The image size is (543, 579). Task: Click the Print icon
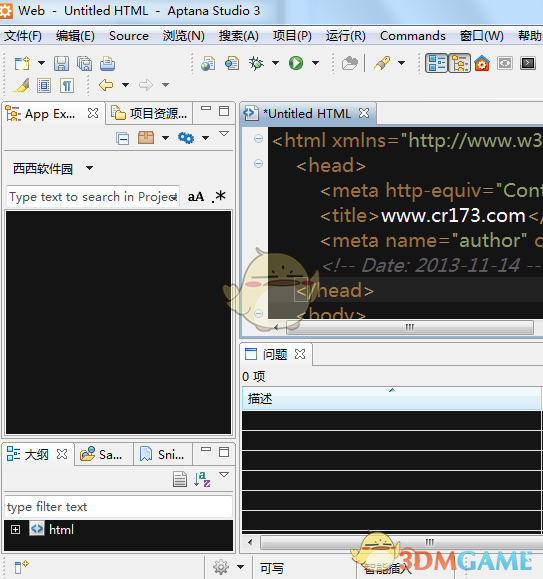[x=107, y=64]
